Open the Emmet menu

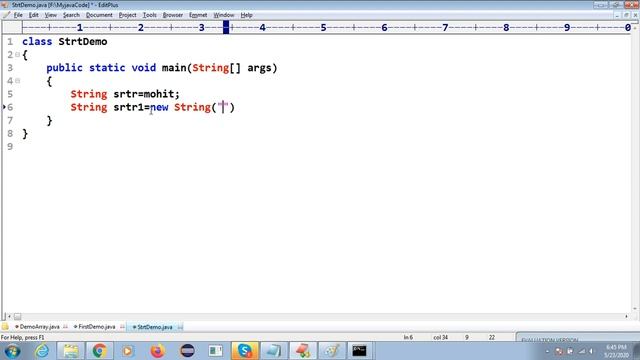click(x=198, y=15)
